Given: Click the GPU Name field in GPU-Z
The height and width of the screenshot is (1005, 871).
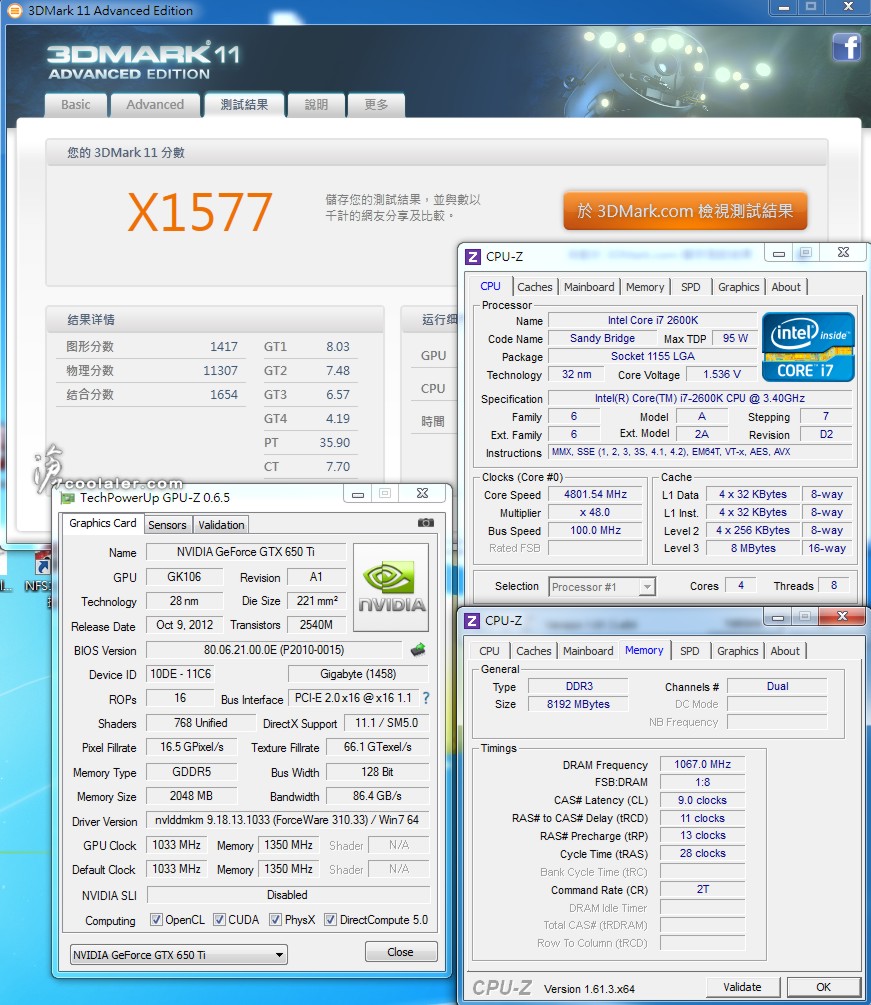Looking at the screenshot, I should click(x=245, y=552).
